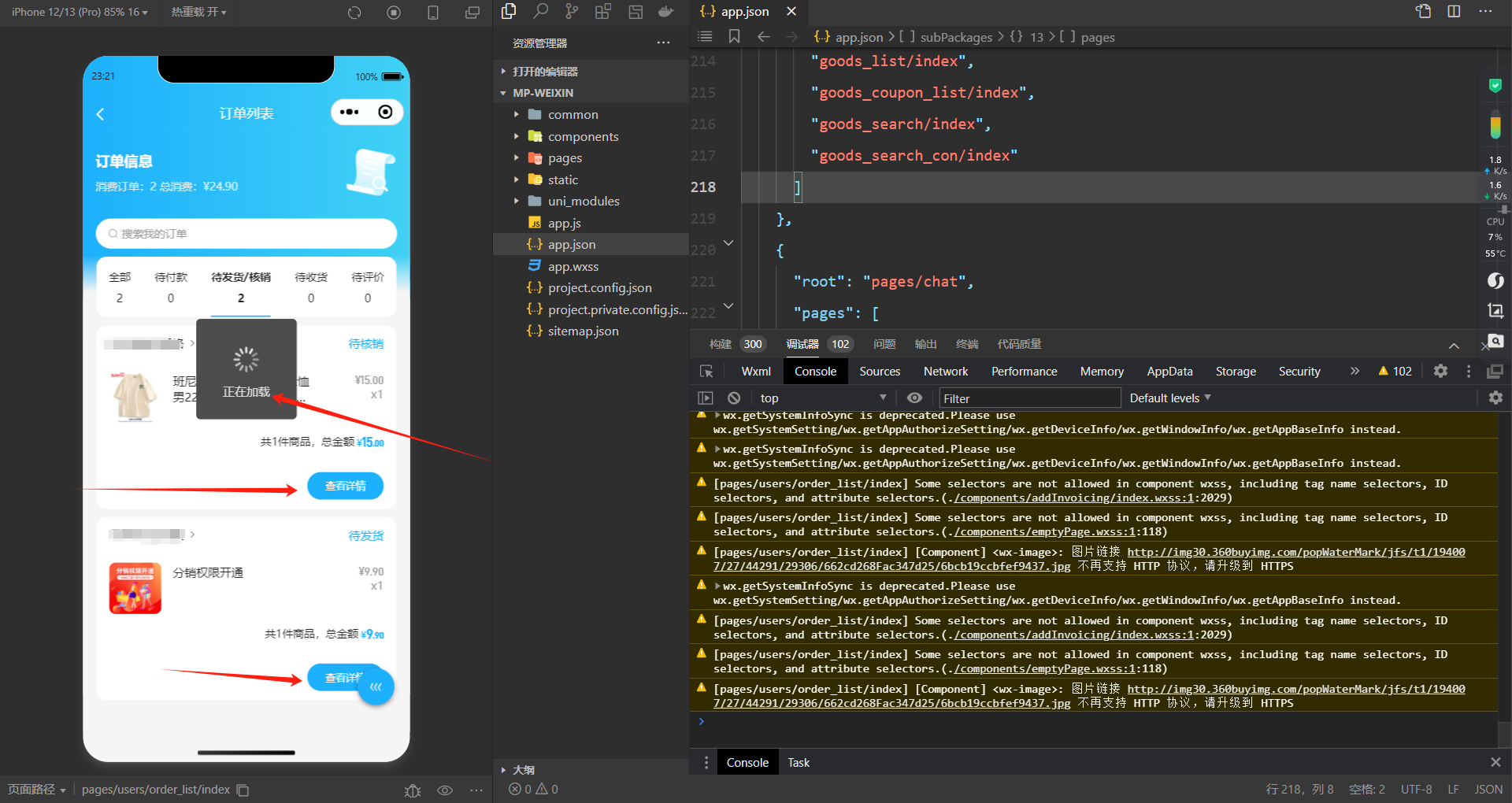Open the hot reload dropdown
Image resolution: width=1512 pixels, height=803 pixels.
click(198, 13)
